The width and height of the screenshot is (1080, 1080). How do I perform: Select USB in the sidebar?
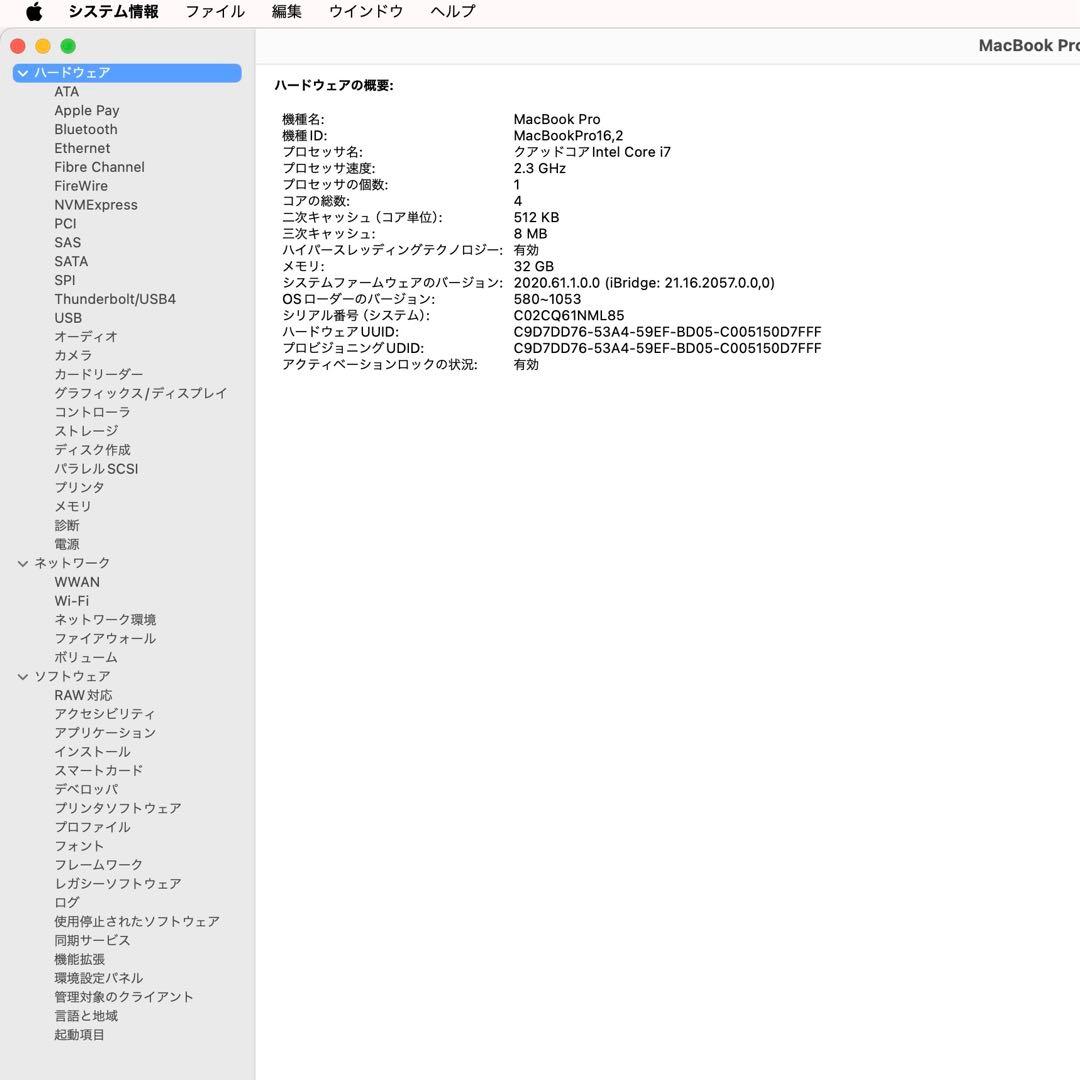coord(68,318)
